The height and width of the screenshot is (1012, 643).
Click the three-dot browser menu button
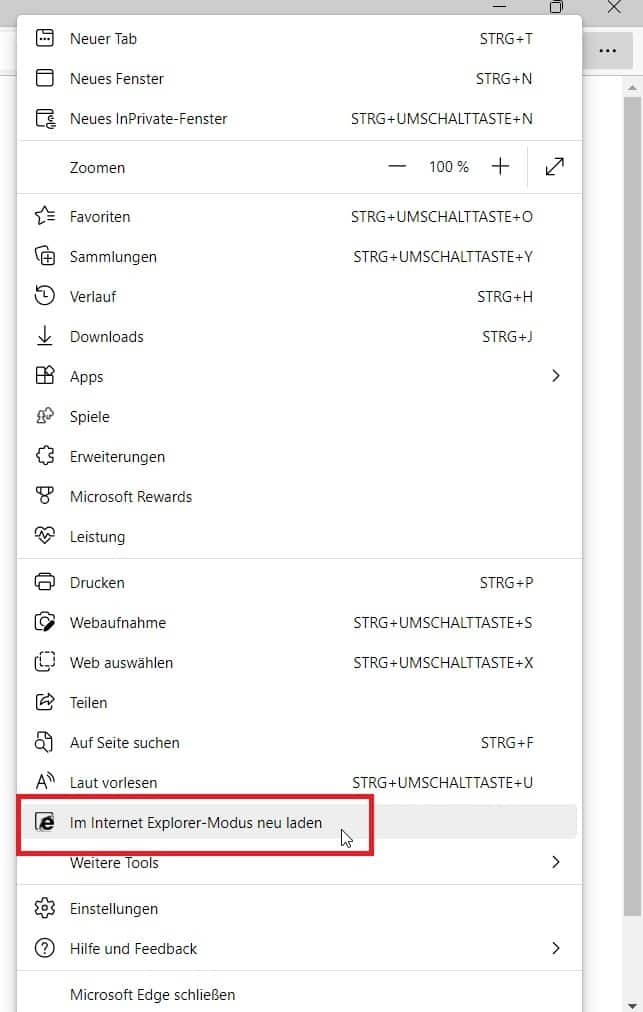pos(607,50)
